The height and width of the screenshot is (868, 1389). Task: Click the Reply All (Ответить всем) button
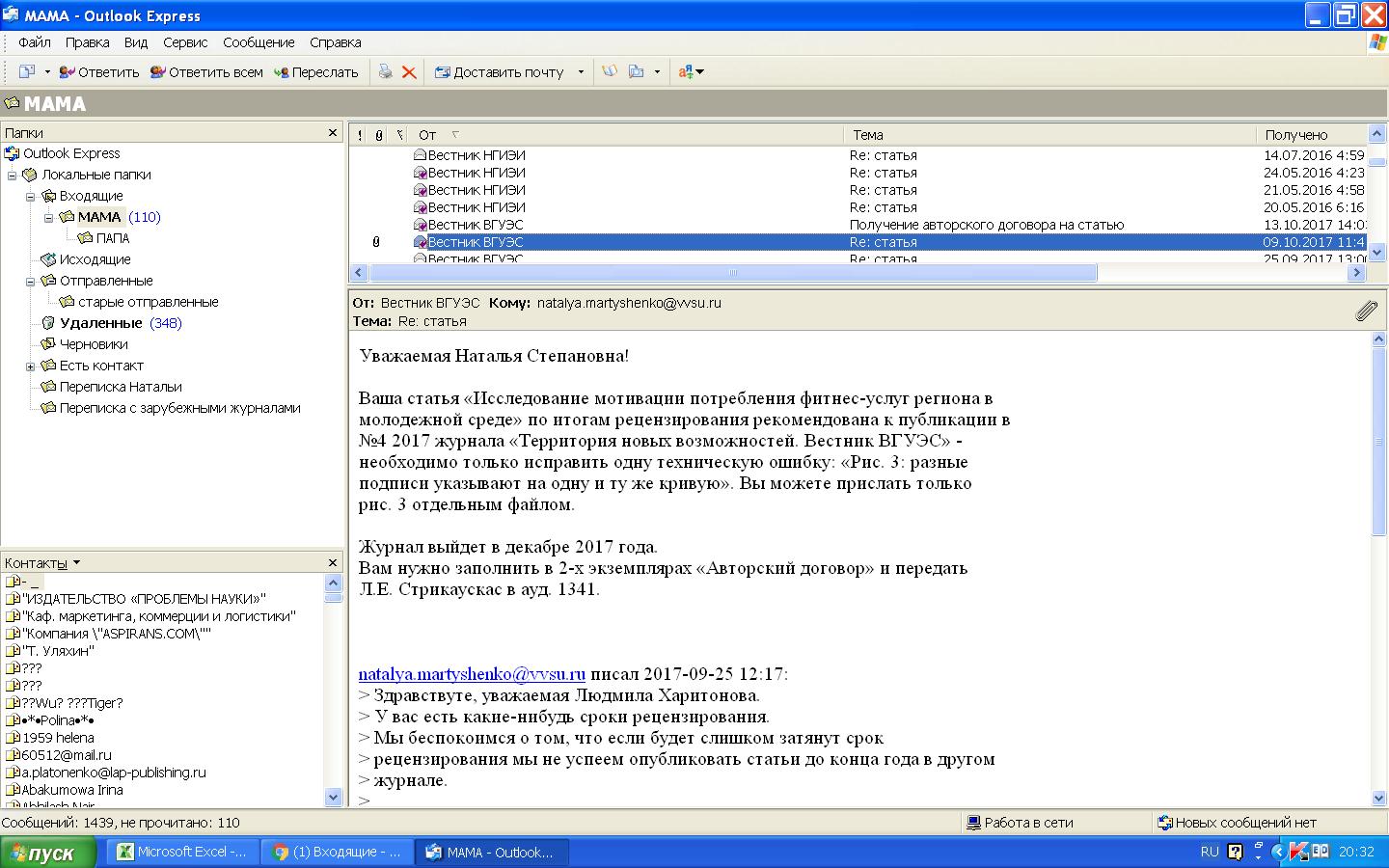coord(206,72)
